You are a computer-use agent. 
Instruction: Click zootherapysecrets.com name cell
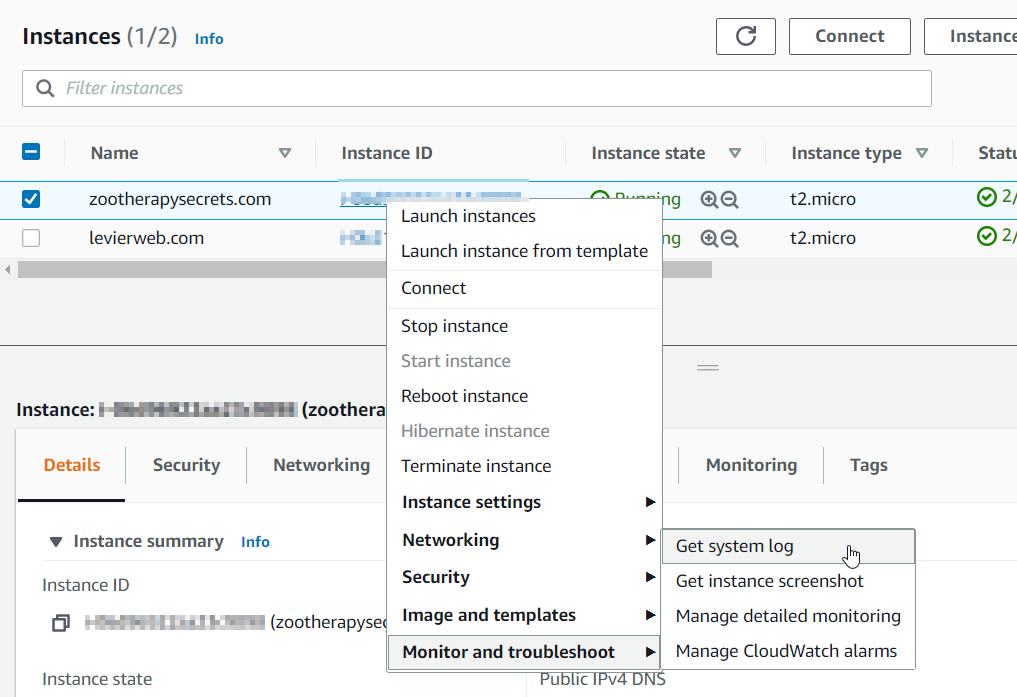[x=180, y=200]
